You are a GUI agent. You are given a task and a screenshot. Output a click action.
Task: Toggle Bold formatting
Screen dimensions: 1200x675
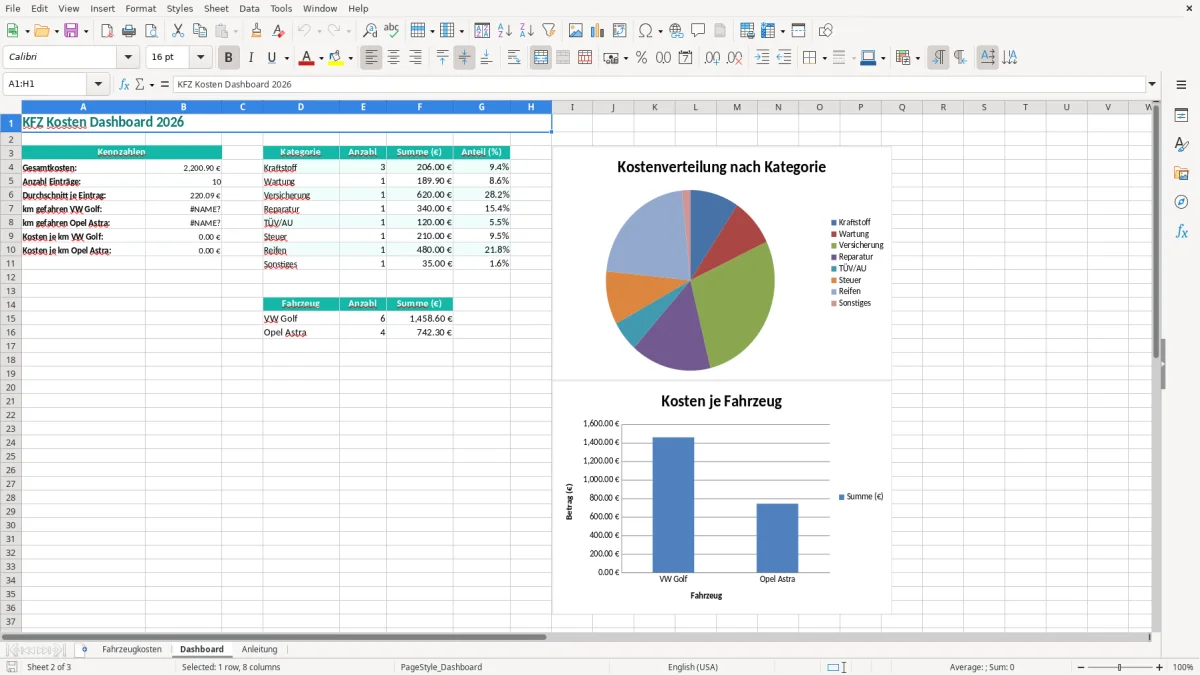[x=228, y=58]
